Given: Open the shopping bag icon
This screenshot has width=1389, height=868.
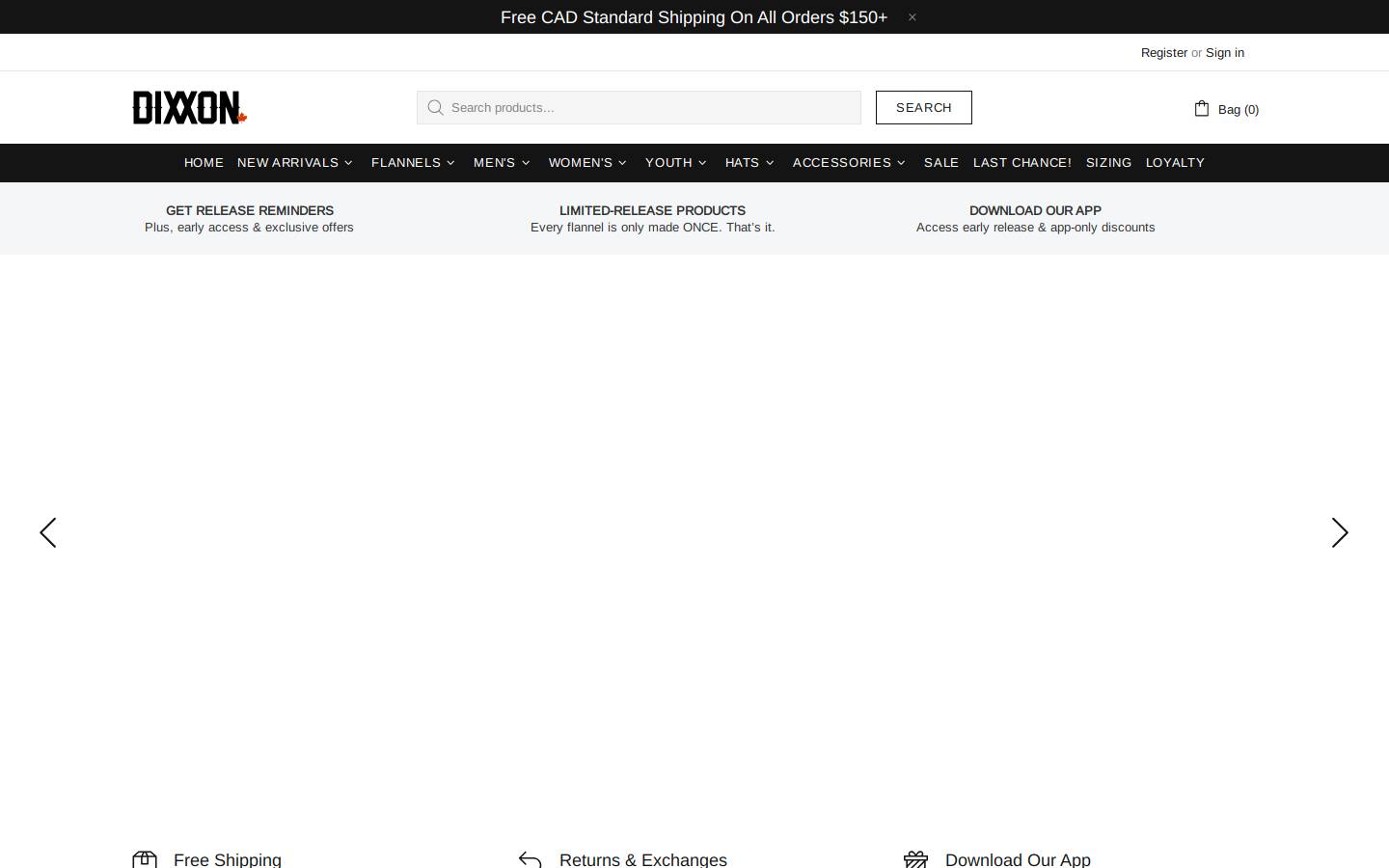Looking at the screenshot, I should [x=1202, y=108].
